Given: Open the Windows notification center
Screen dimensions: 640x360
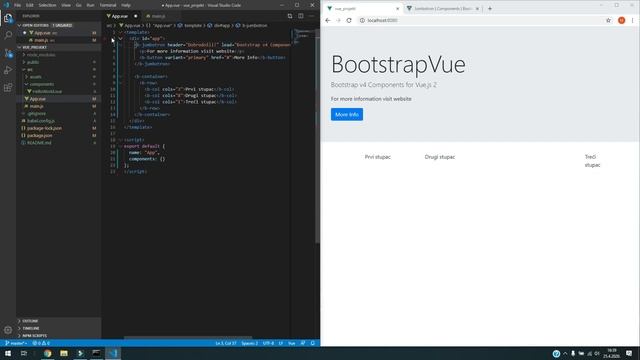Looking at the screenshot, I should [x=629, y=353].
